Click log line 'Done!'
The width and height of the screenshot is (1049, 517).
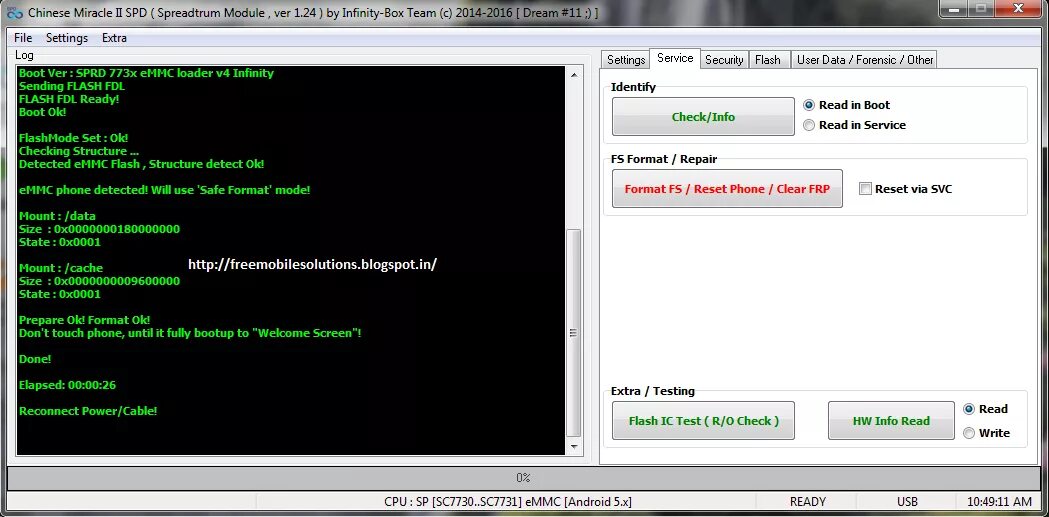pos(35,359)
